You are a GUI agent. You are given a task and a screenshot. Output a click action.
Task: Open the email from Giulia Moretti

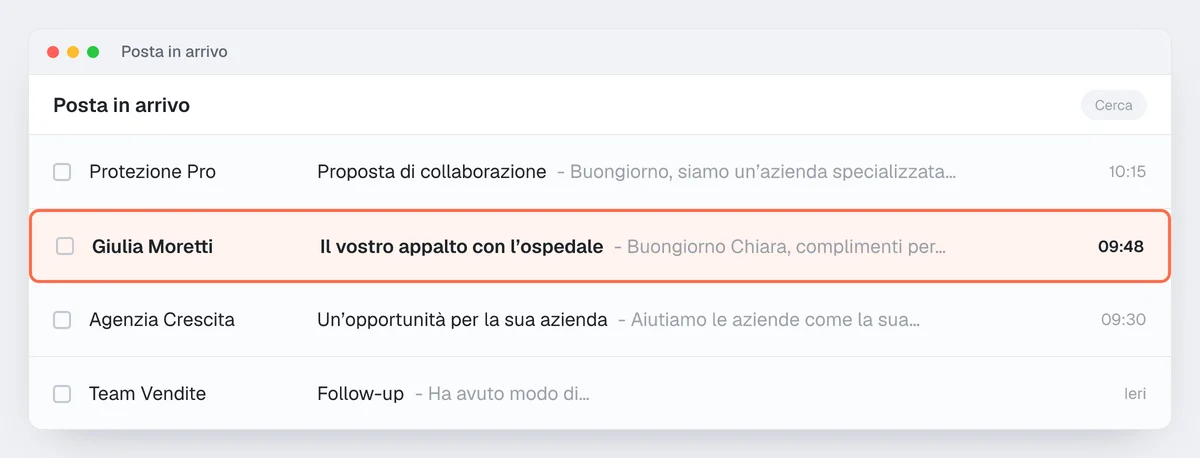tap(600, 246)
